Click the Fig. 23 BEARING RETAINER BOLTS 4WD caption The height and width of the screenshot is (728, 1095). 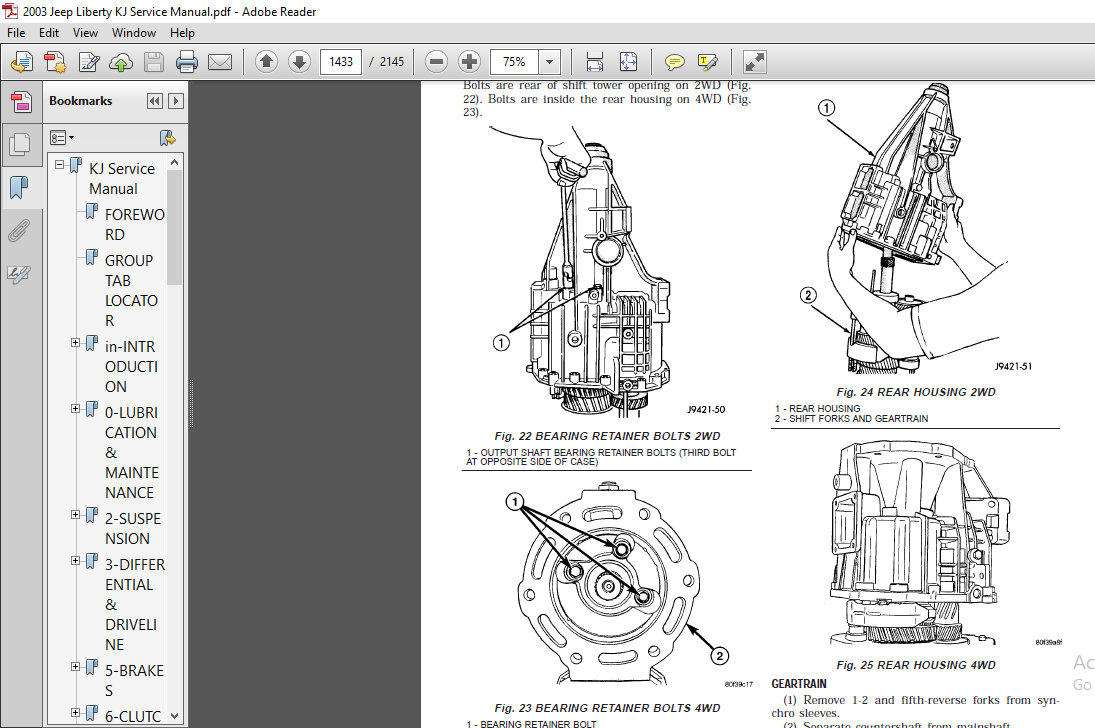(x=607, y=708)
